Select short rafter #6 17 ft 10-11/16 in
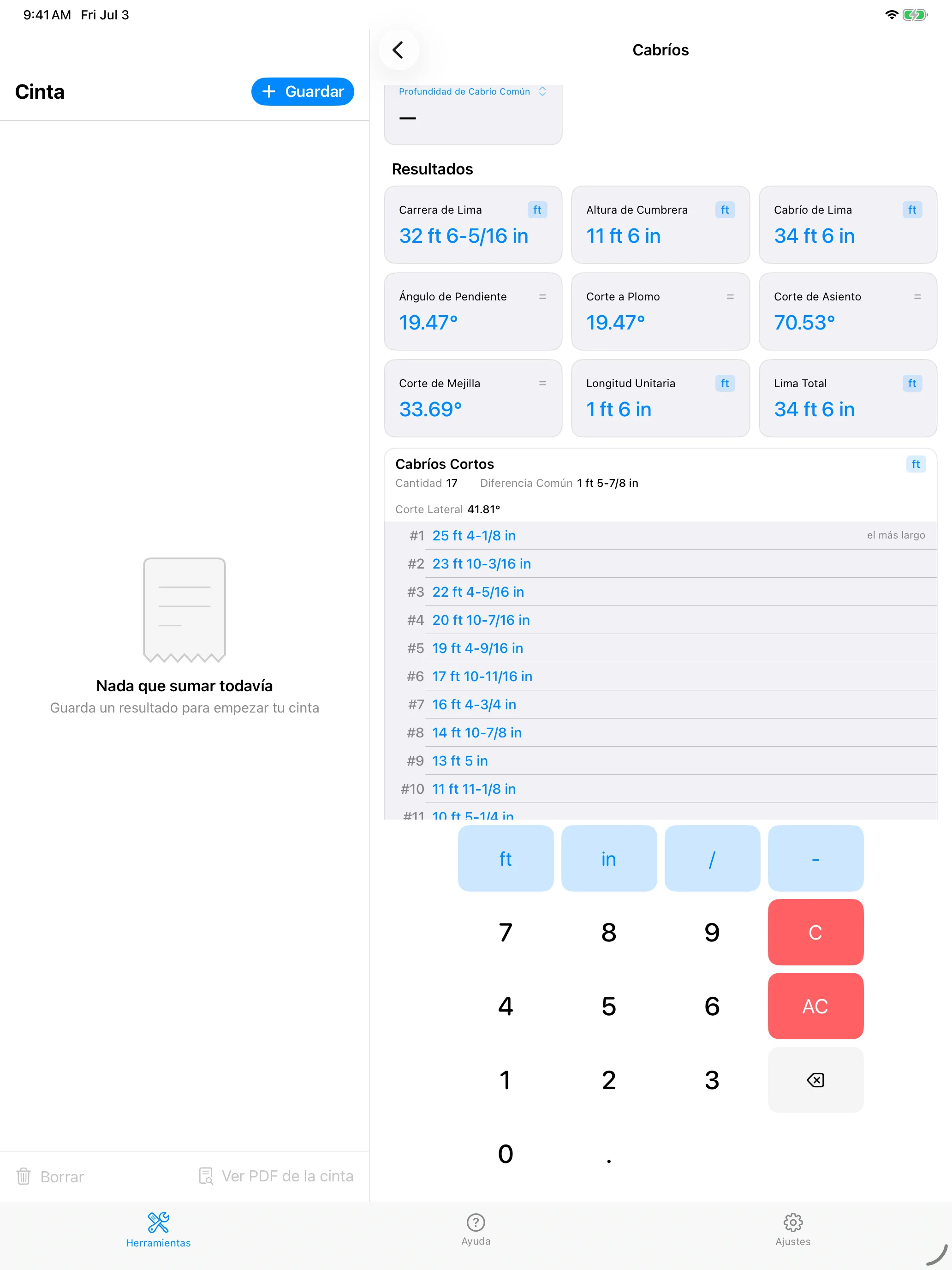 click(660, 677)
